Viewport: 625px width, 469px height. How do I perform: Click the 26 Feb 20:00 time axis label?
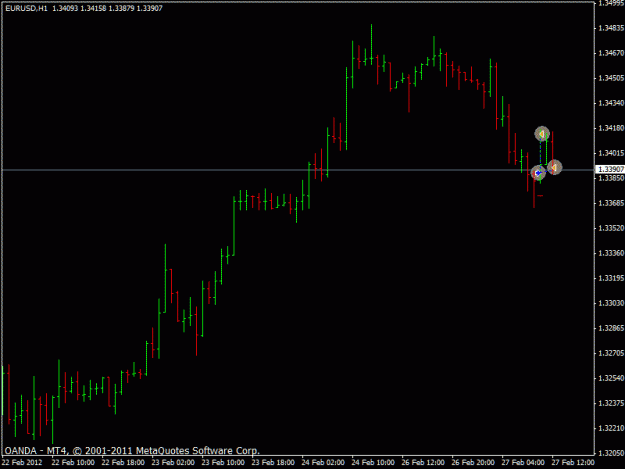tap(473, 463)
